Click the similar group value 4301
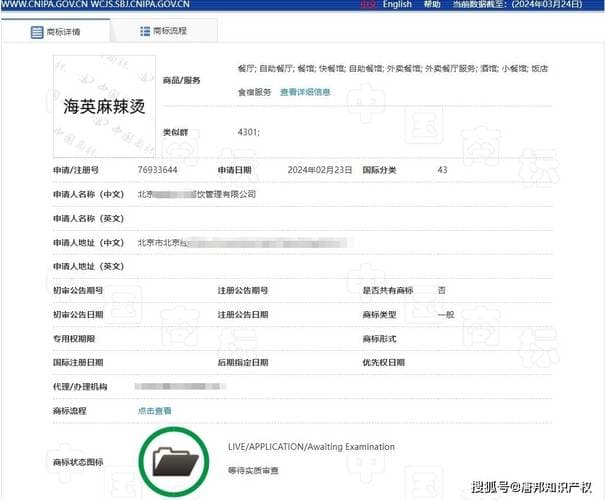 coord(249,132)
